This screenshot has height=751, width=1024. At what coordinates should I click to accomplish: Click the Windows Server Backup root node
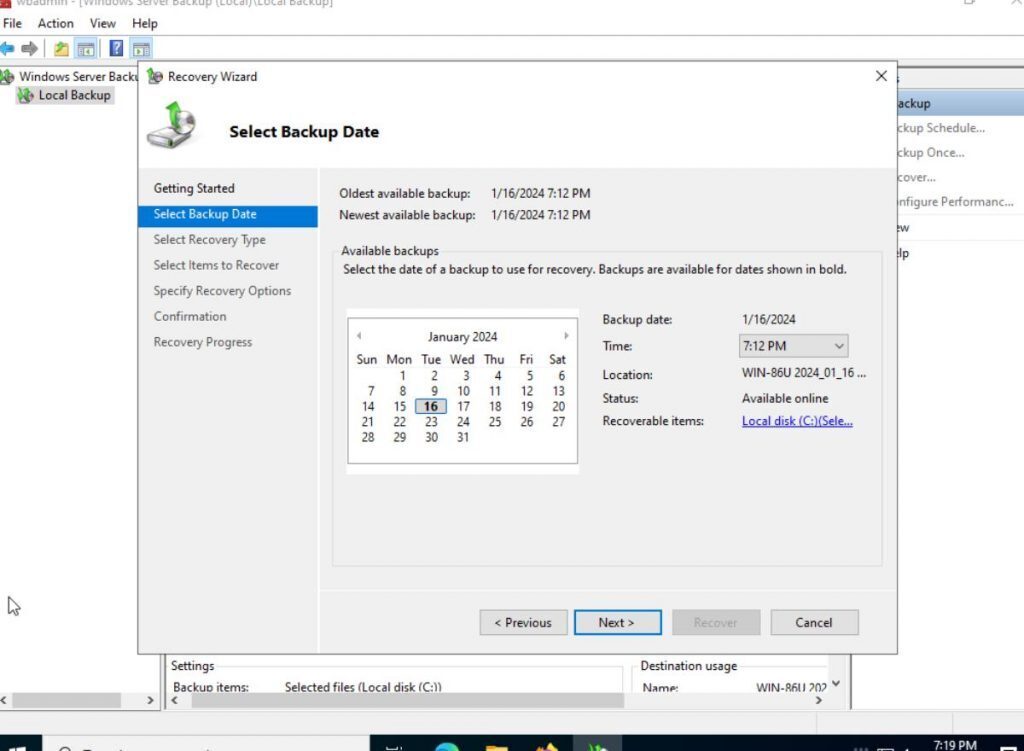pos(70,76)
